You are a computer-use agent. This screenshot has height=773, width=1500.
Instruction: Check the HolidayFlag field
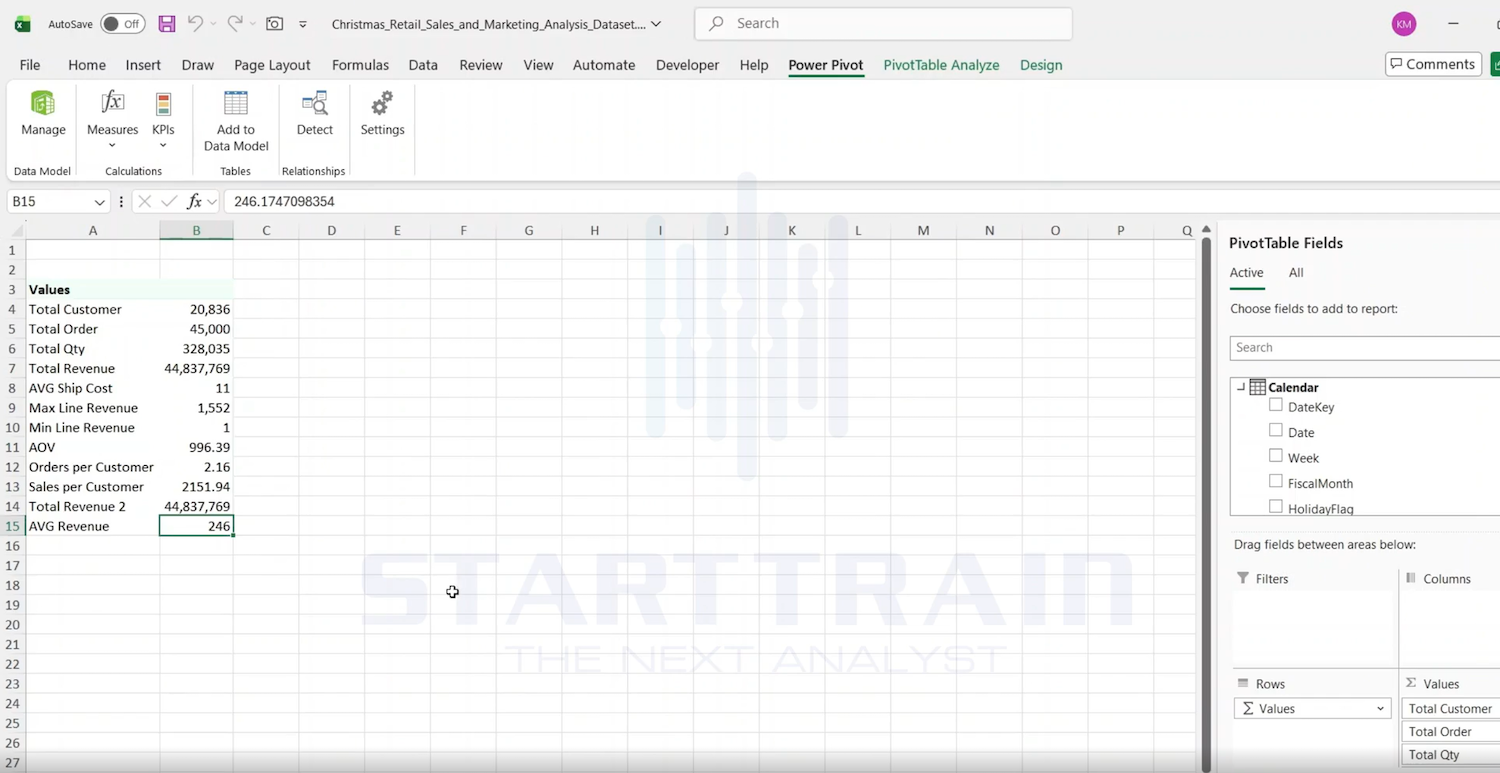[x=1276, y=507]
